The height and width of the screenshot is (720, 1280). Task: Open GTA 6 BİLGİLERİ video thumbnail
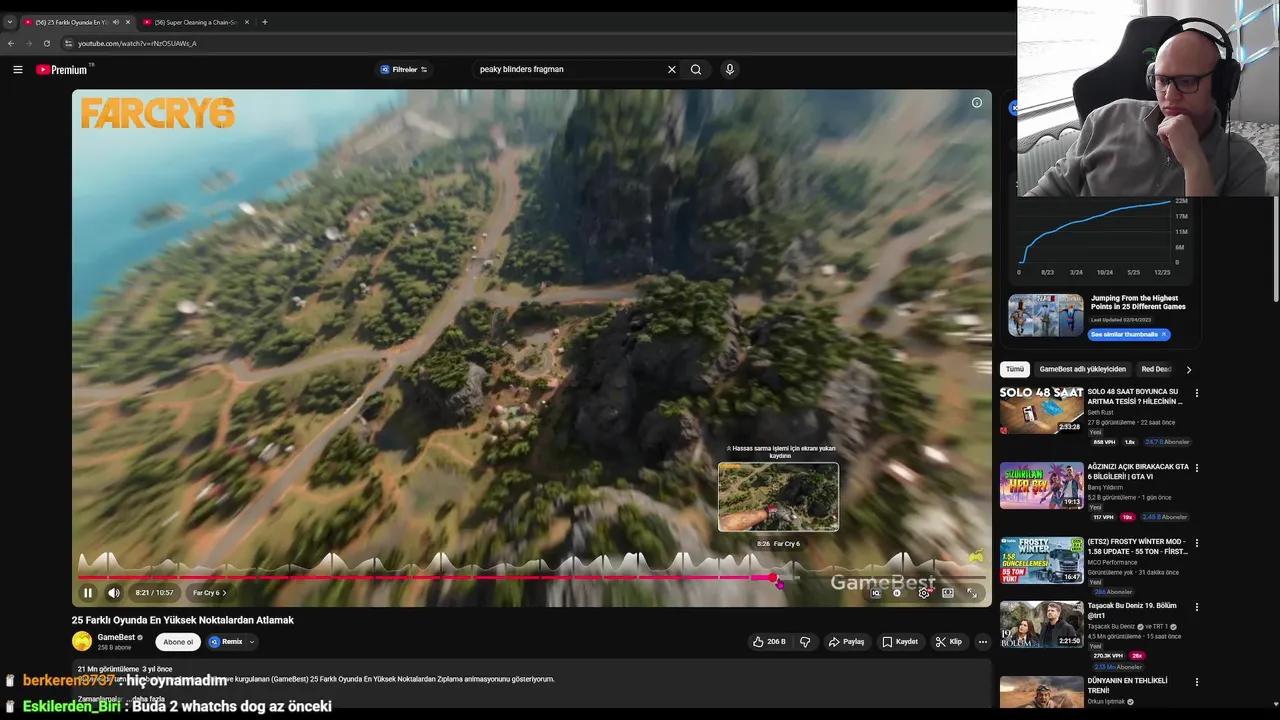[x=1042, y=485]
